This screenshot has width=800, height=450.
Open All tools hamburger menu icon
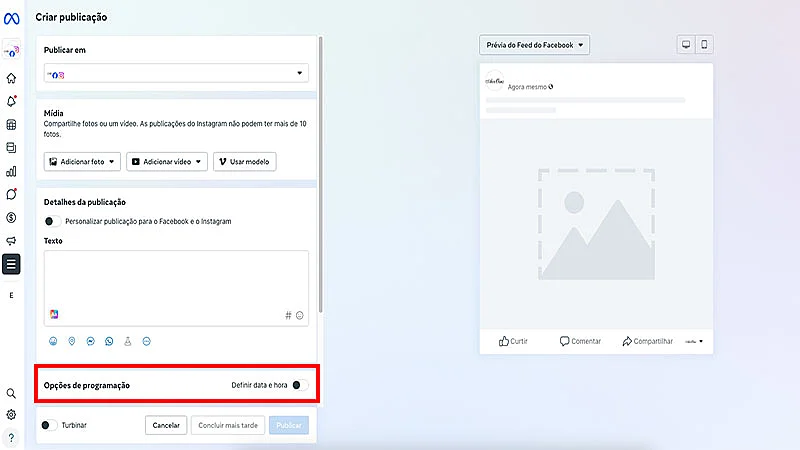[11, 264]
